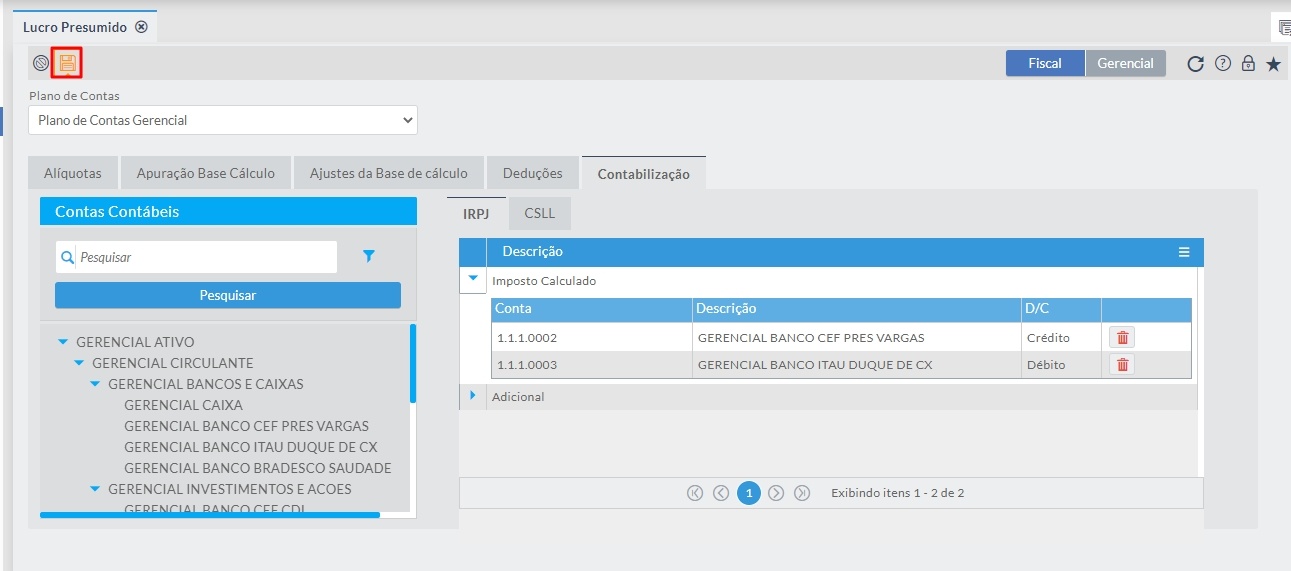Open the Apuração Base Cálculo tab
This screenshot has width=1291, height=571.
pyautogui.click(x=206, y=173)
